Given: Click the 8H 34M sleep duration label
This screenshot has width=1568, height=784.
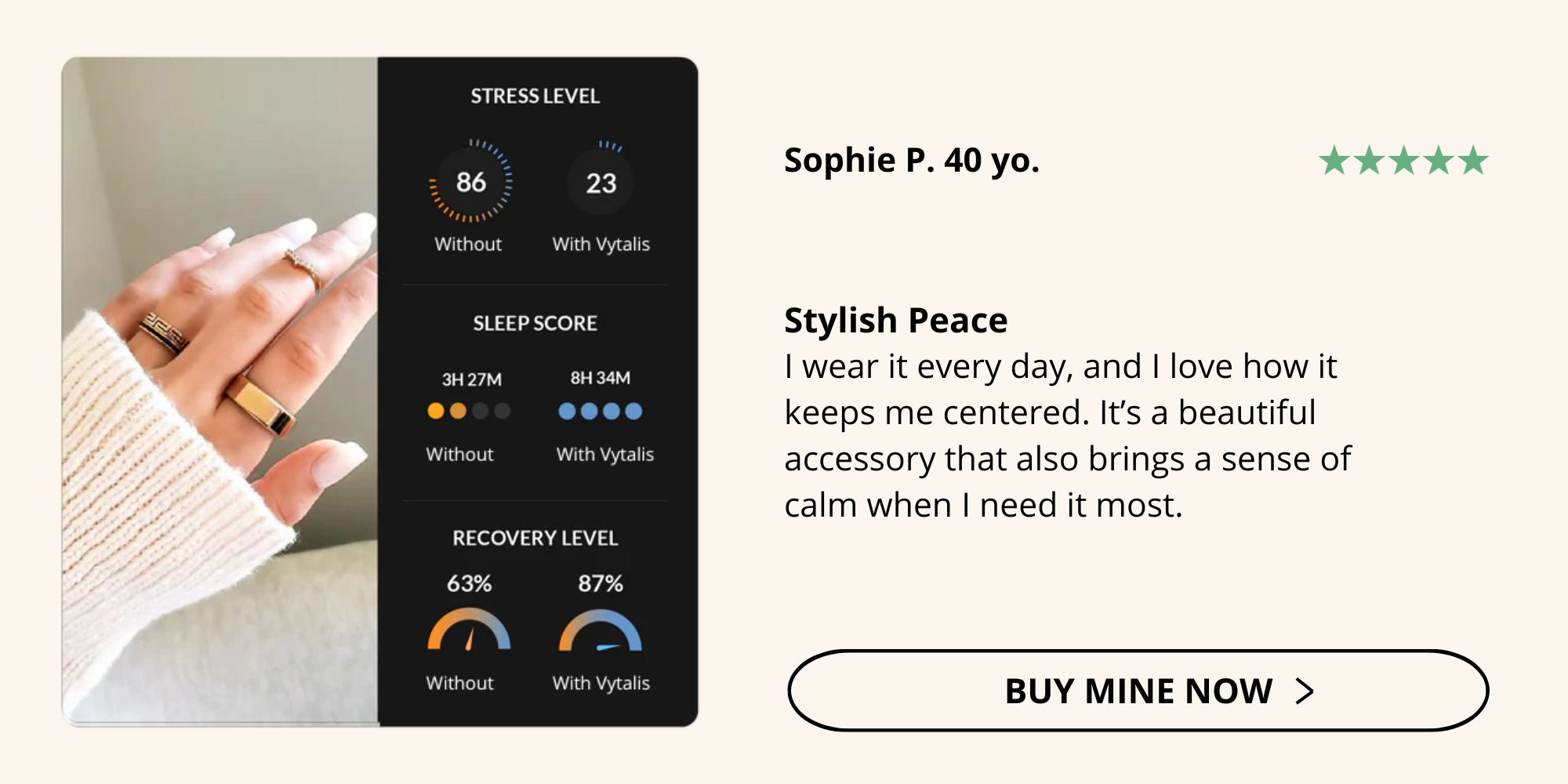Looking at the screenshot, I should pos(601,378).
